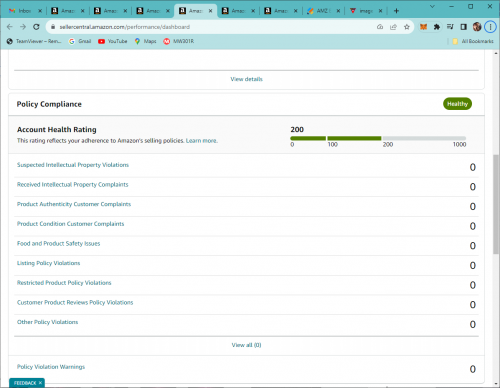This screenshot has height=388, width=500.
Task: Open Food and Product Safety Issues
Action: coord(58,244)
